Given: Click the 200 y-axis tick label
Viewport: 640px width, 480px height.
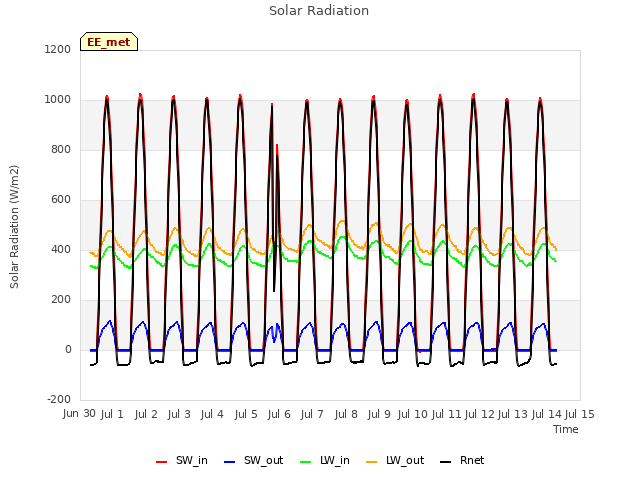Looking at the screenshot, I should [61, 300].
